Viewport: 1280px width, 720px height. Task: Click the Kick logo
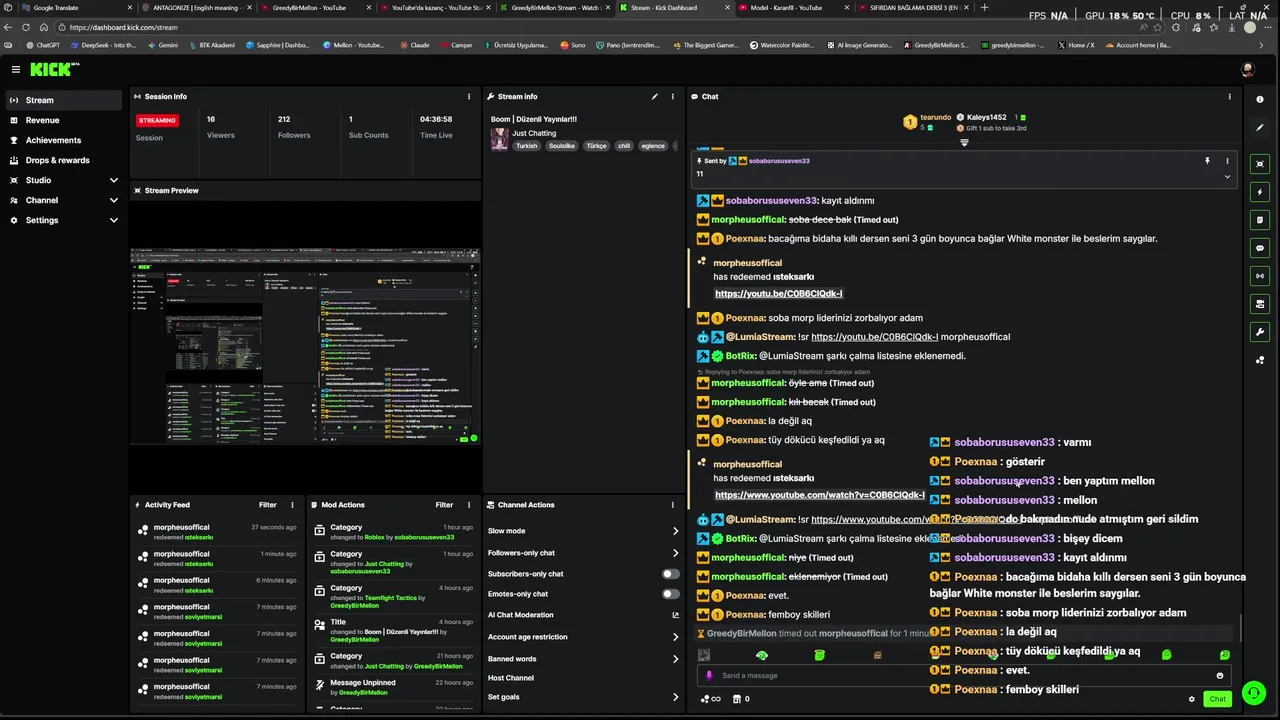[53, 69]
